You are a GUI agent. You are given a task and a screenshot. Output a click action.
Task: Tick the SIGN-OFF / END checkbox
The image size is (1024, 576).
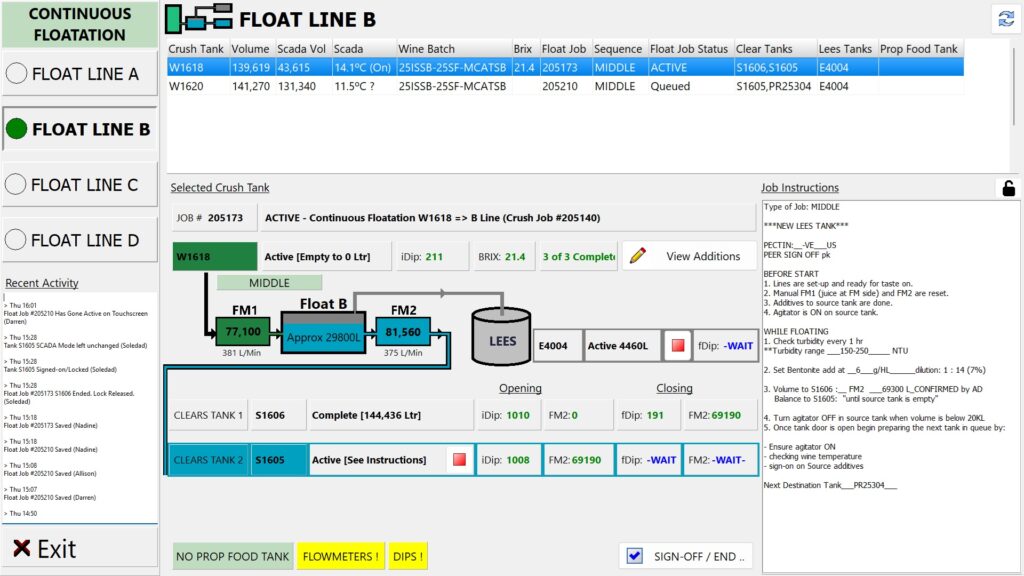634,556
